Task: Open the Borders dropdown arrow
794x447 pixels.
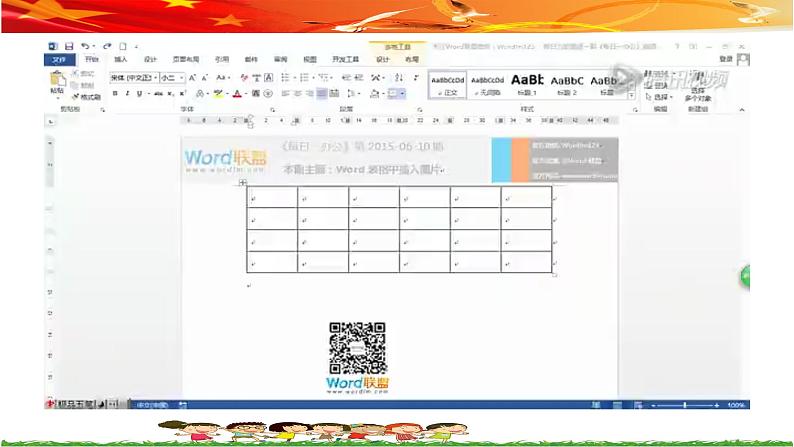Action: [403, 94]
